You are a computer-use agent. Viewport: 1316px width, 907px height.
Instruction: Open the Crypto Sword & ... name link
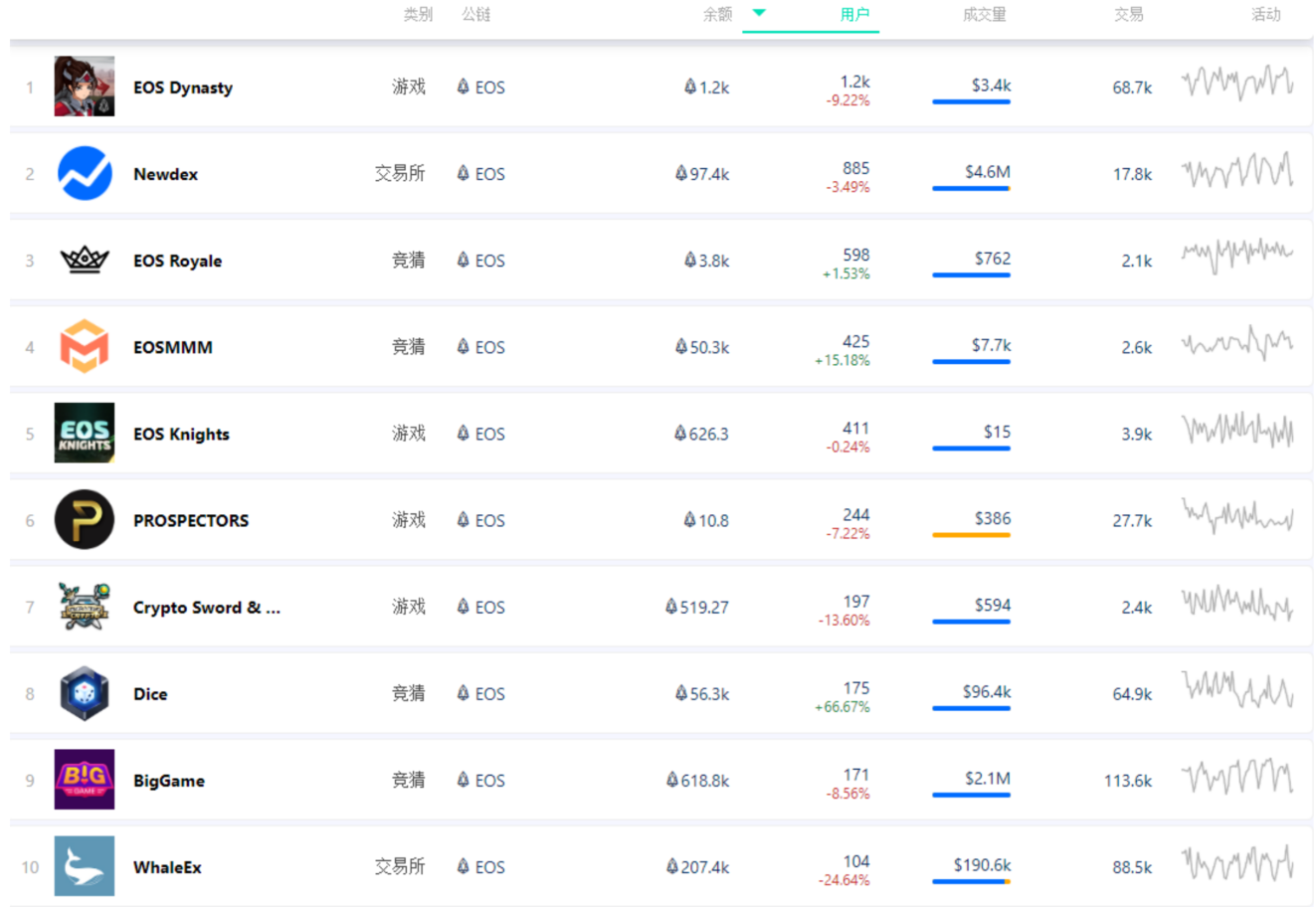(207, 608)
